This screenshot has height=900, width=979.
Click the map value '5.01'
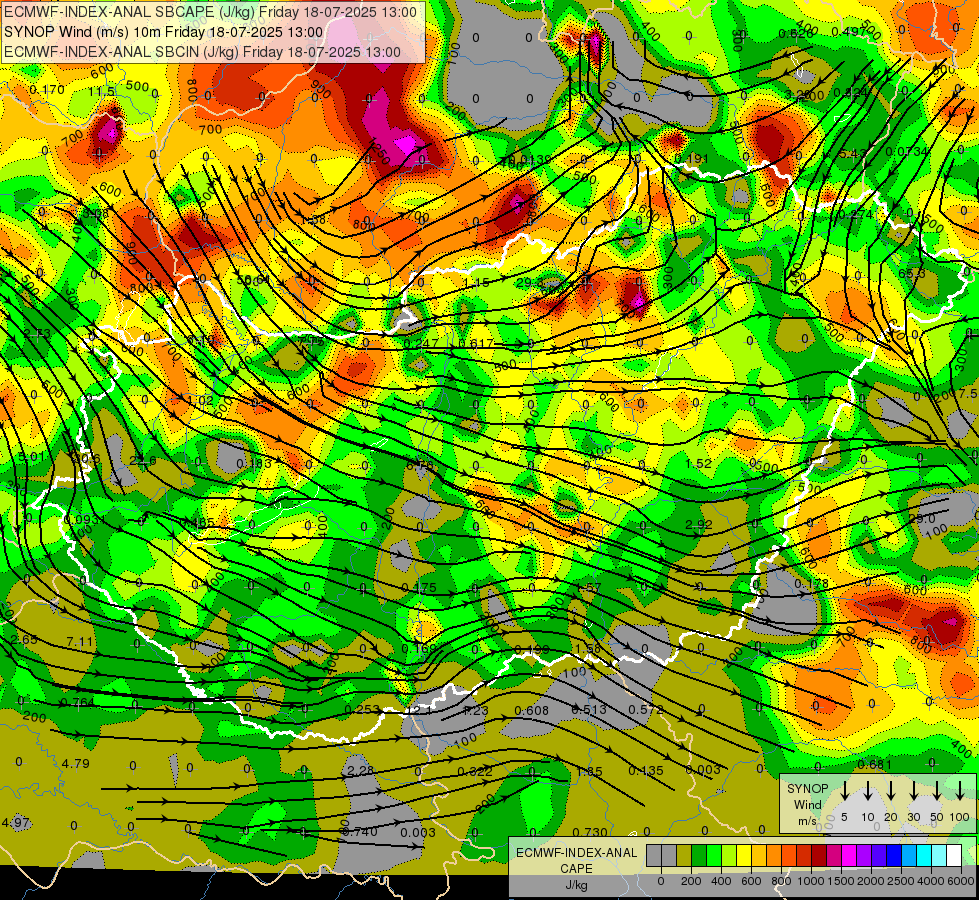pyautogui.click(x=31, y=457)
